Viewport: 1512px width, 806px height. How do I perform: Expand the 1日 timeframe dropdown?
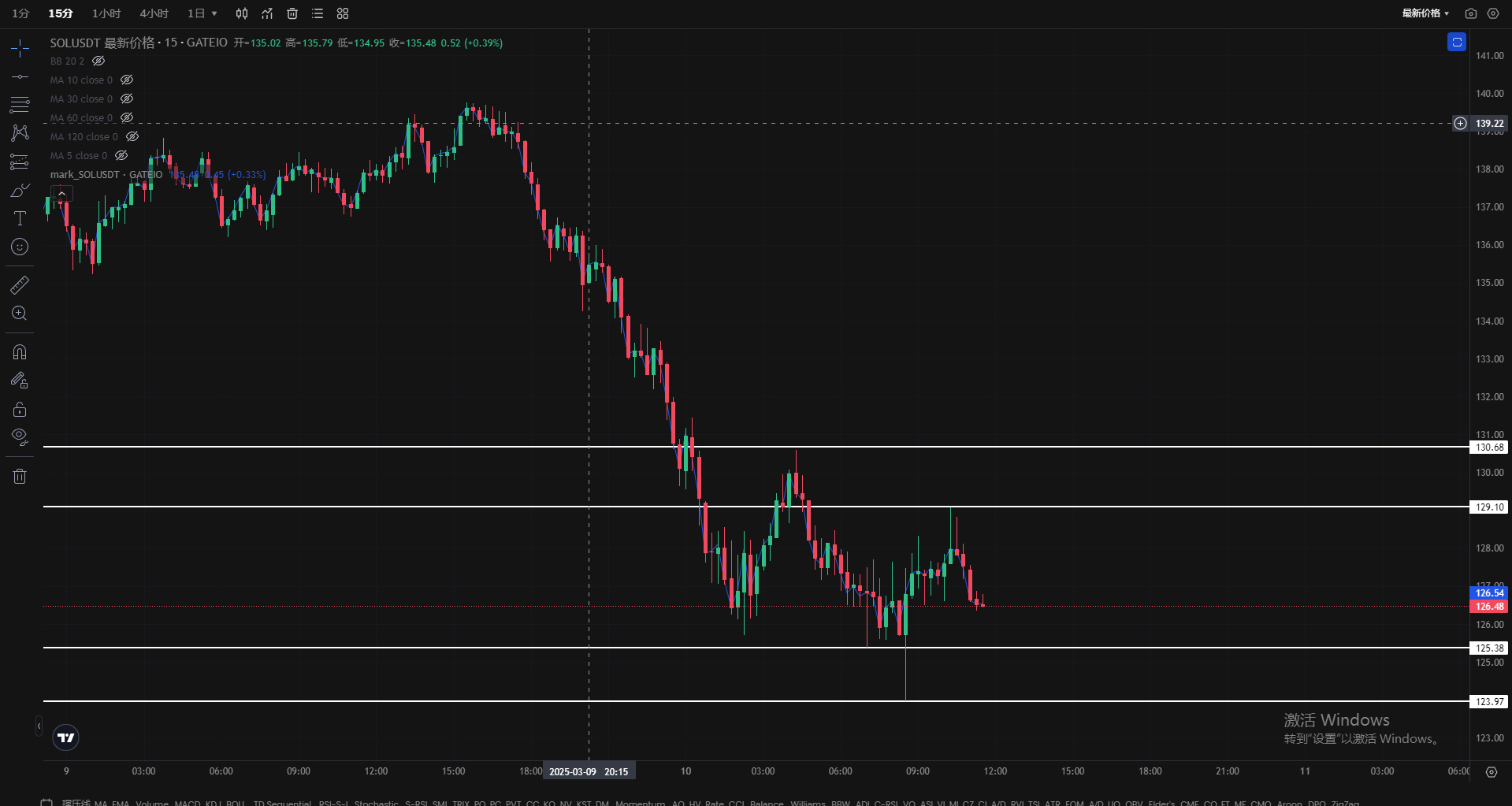(202, 13)
